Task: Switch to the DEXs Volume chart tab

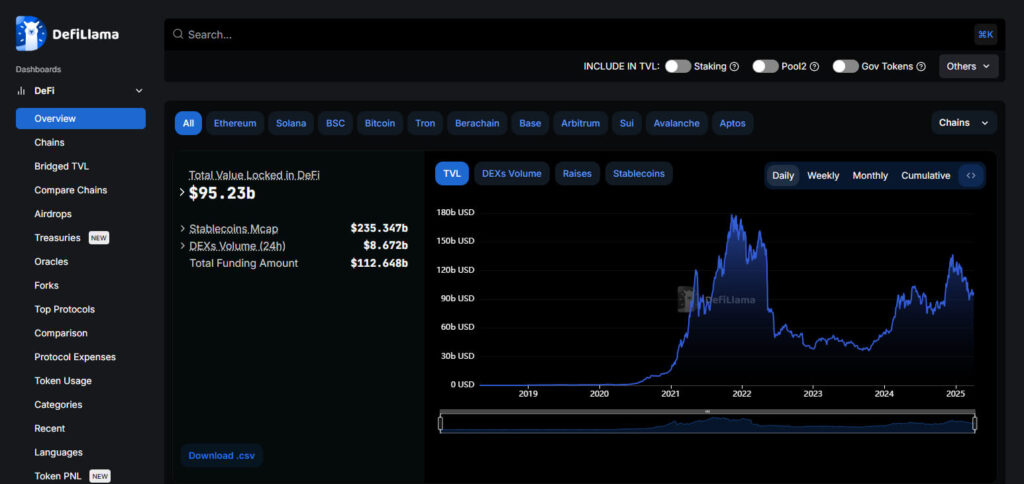Action: tap(511, 173)
